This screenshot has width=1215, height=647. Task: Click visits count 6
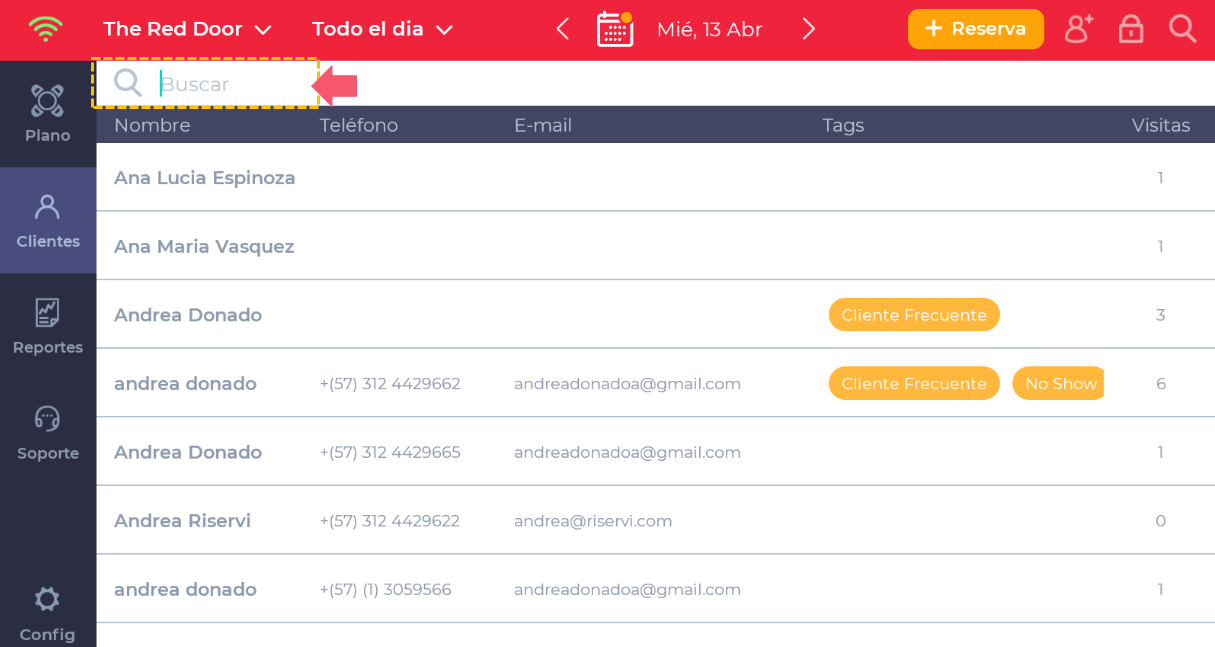pos(1161,384)
